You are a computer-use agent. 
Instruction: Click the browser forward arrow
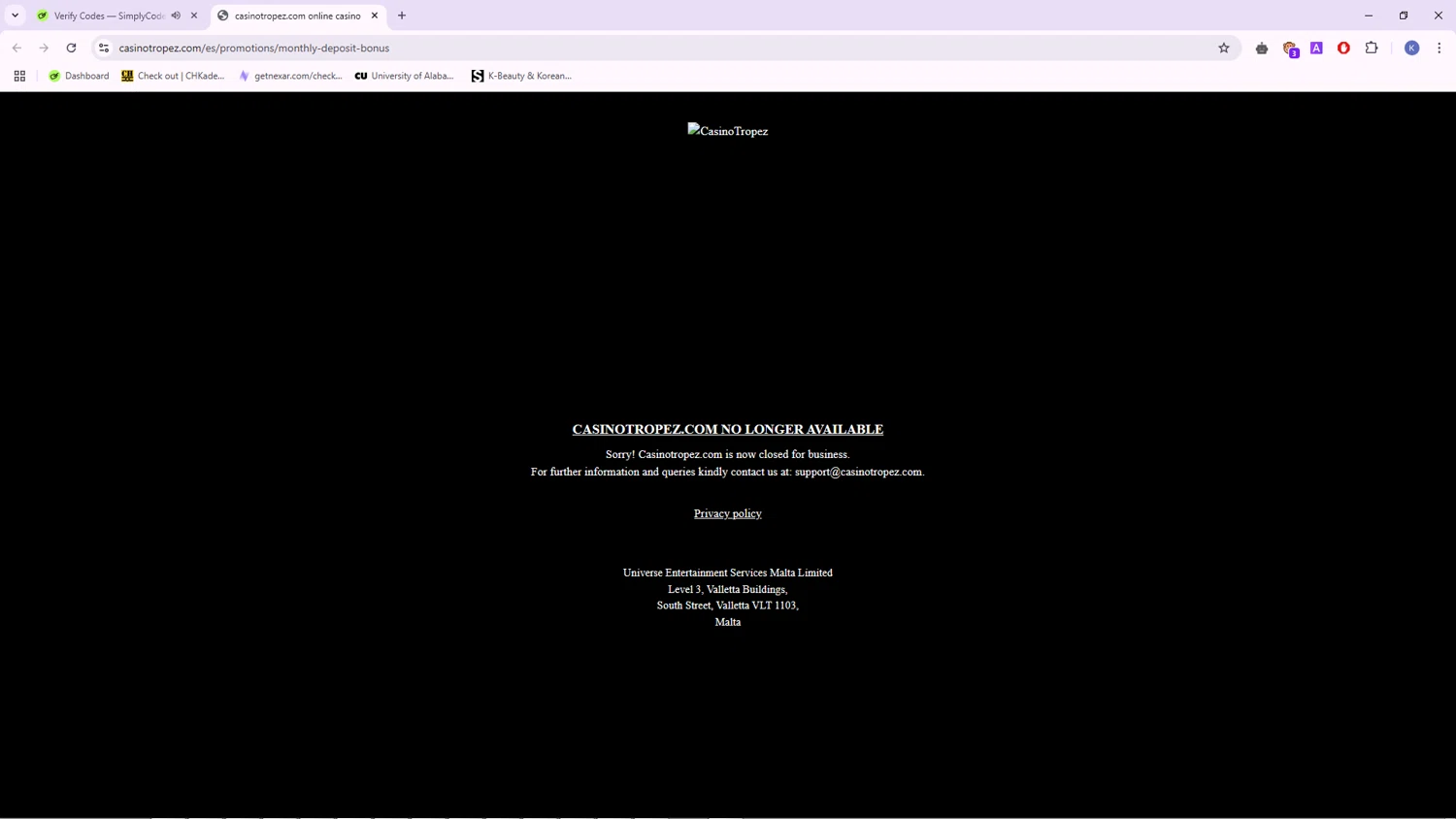tap(44, 48)
